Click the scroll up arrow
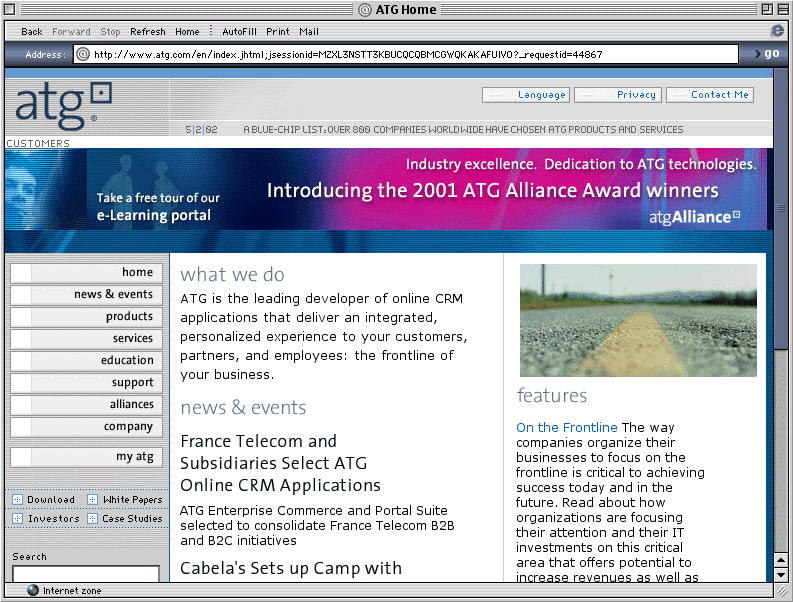 (781, 561)
